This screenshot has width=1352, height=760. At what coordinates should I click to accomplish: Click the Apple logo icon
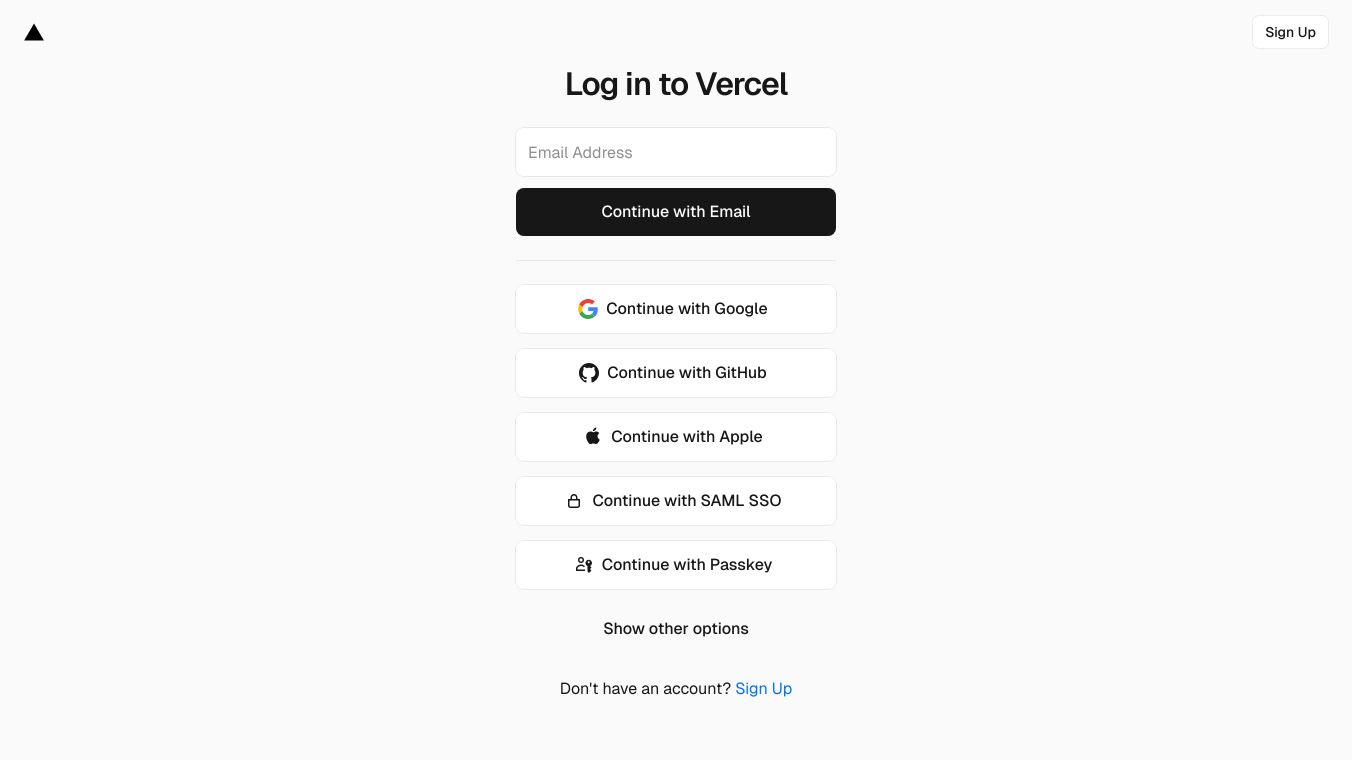[593, 436]
